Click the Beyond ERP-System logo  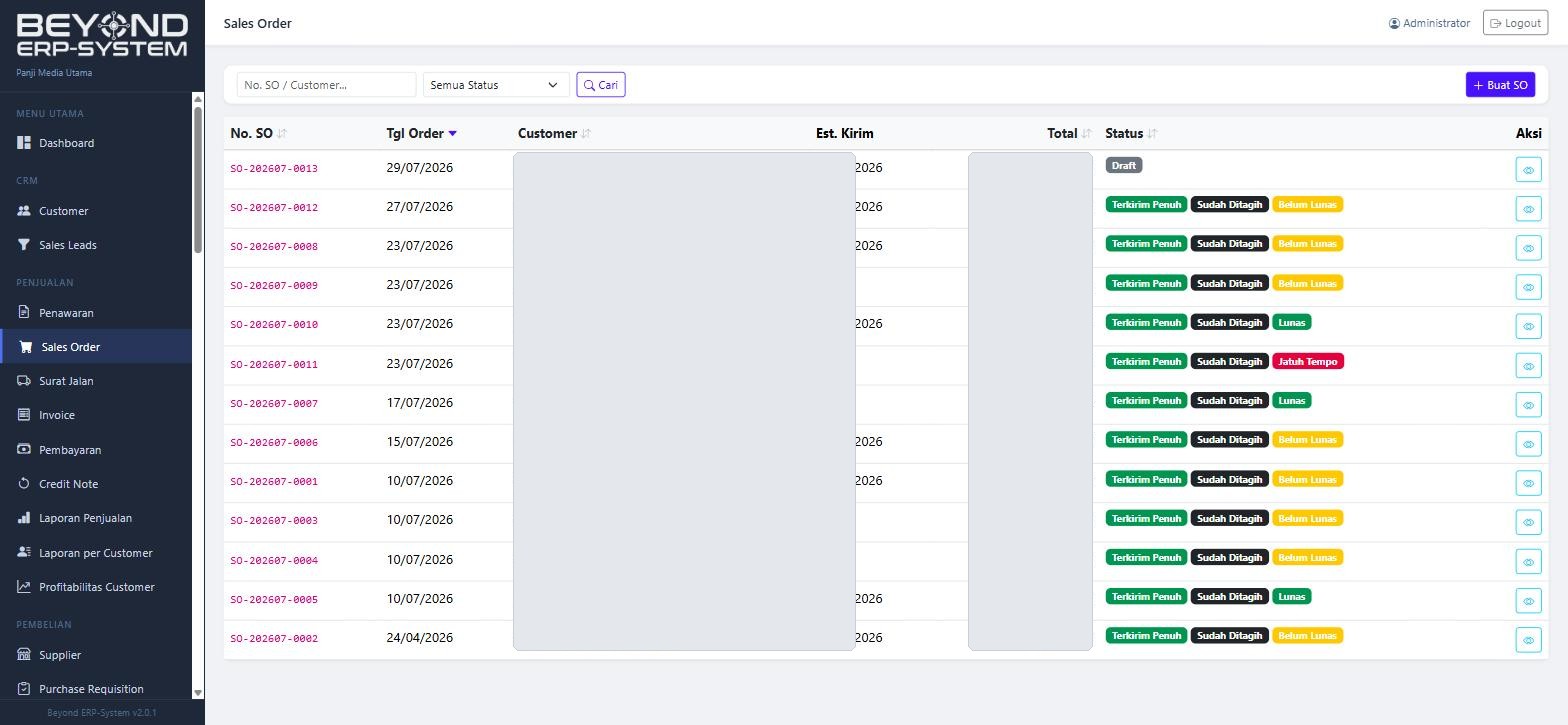pos(102,36)
